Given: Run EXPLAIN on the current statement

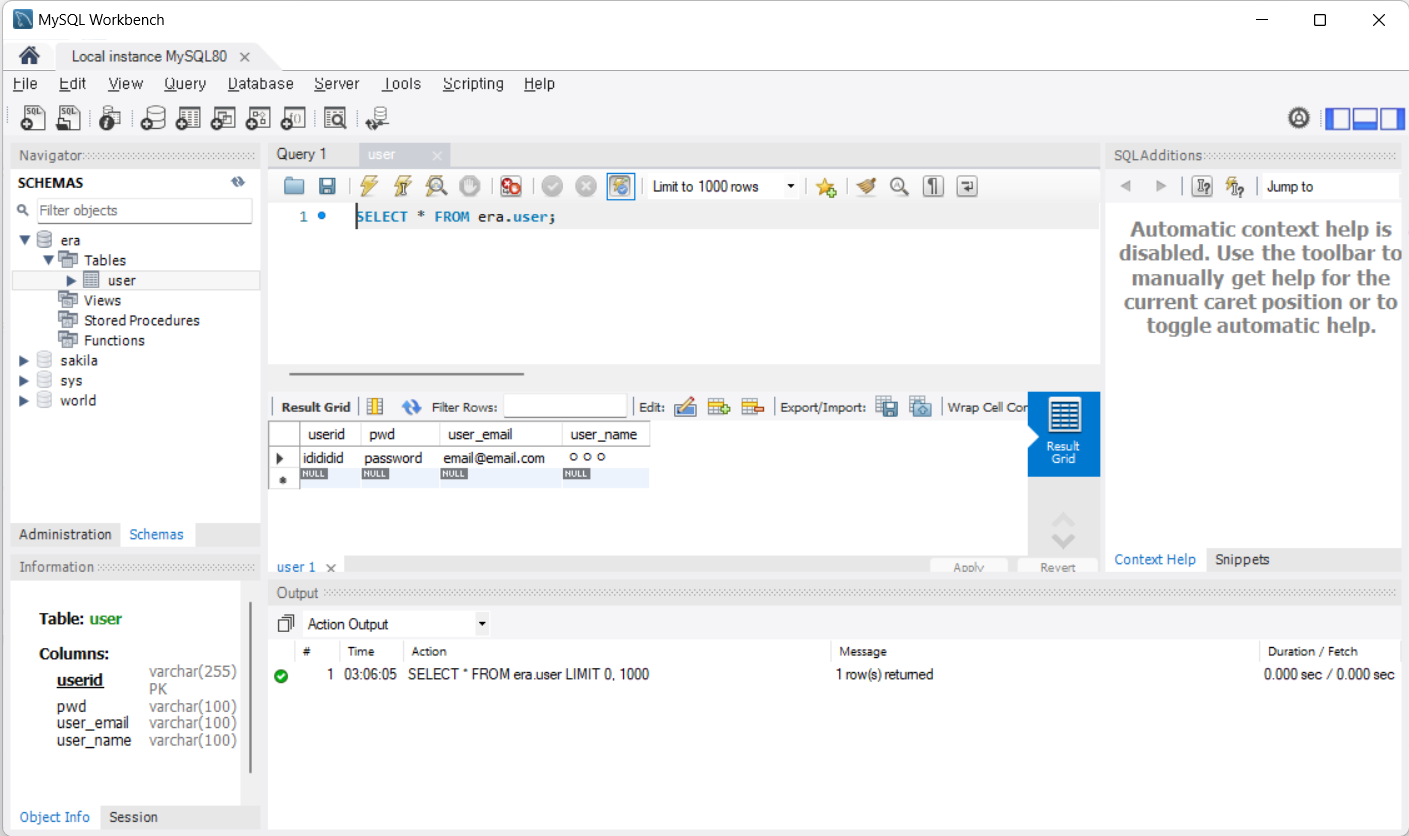Looking at the screenshot, I should (x=437, y=186).
